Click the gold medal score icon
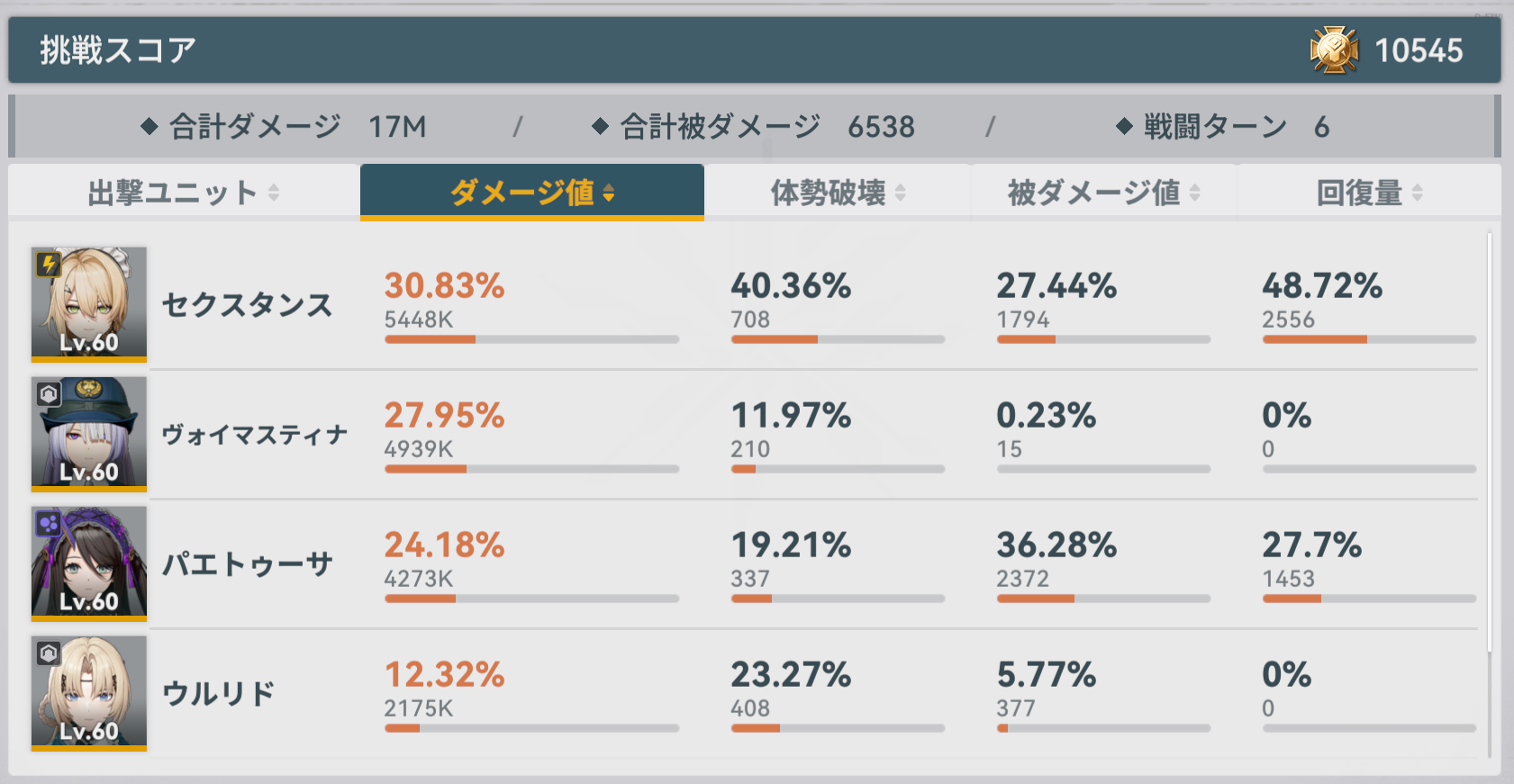1514x784 pixels. (1334, 50)
